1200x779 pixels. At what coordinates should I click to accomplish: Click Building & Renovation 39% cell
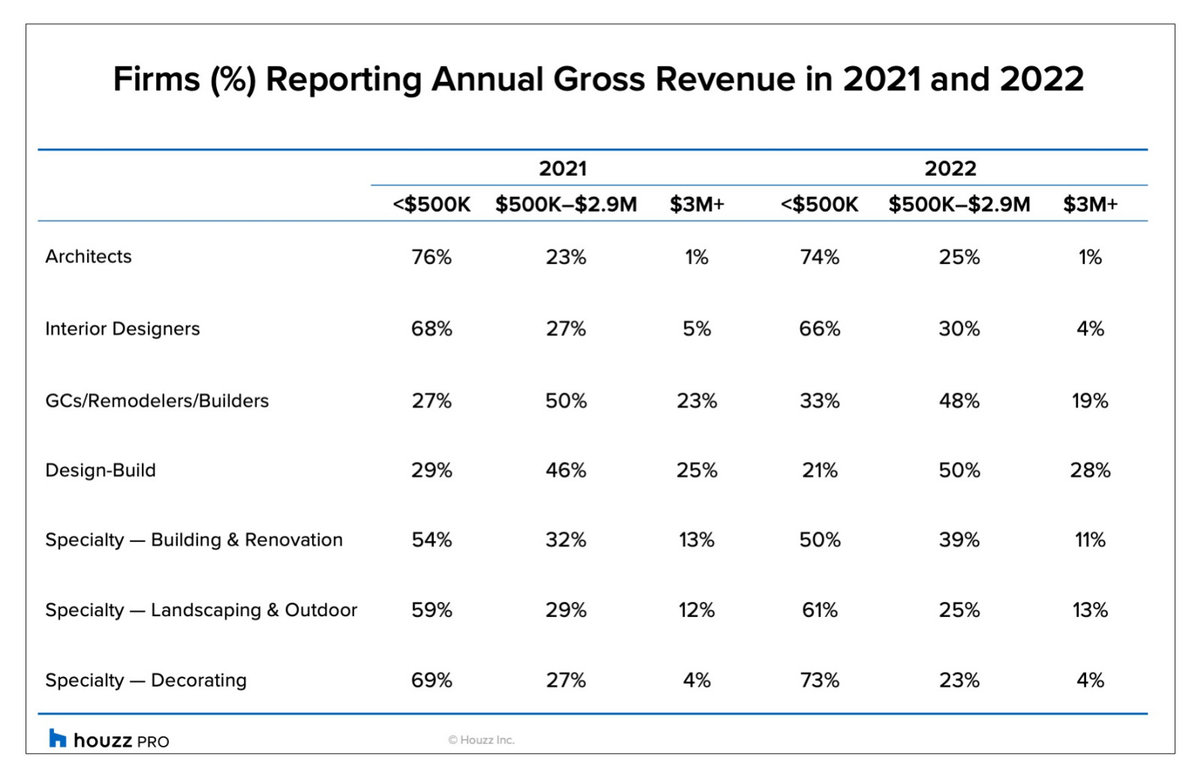[960, 540]
